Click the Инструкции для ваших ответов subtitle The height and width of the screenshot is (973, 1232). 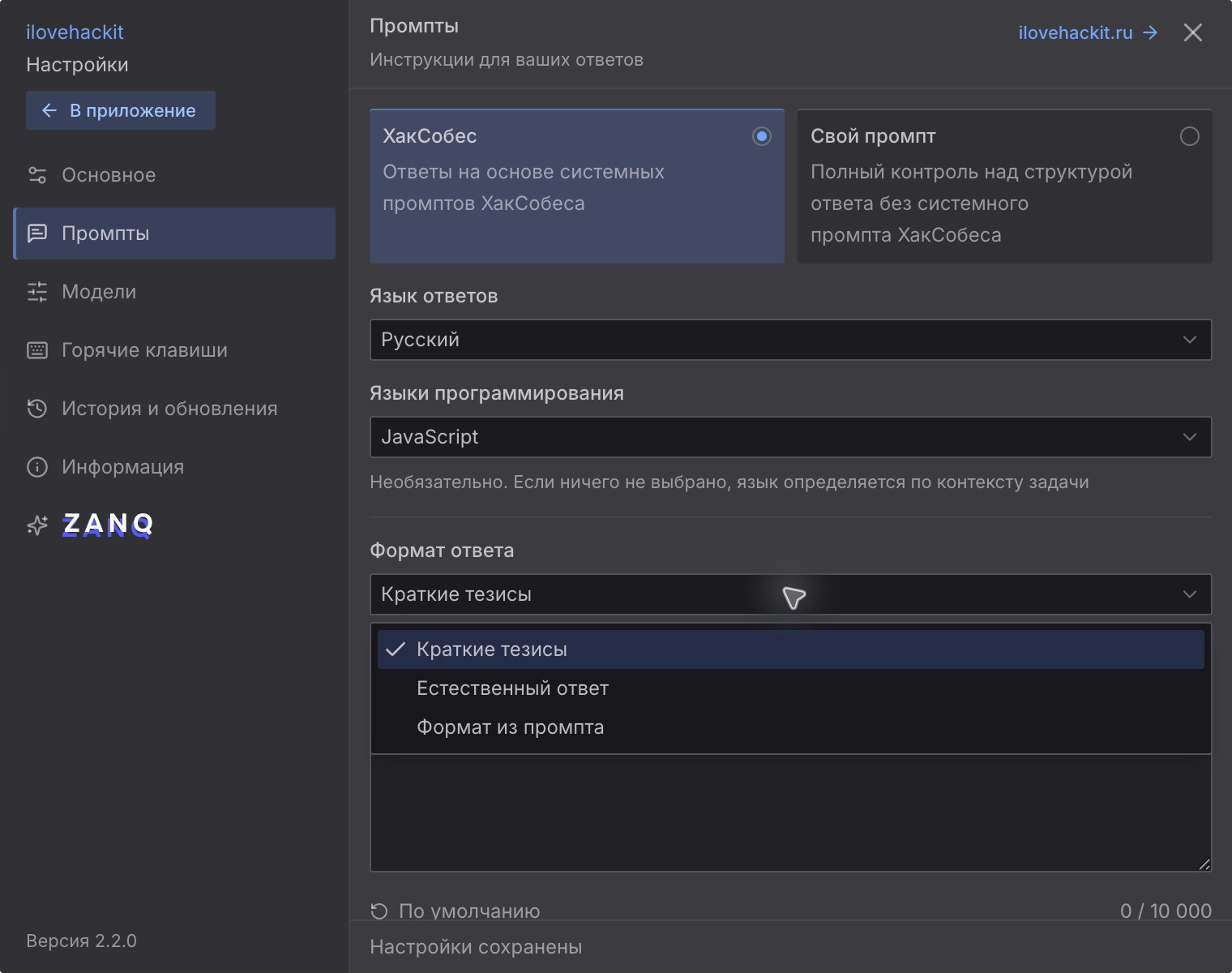tap(507, 60)
